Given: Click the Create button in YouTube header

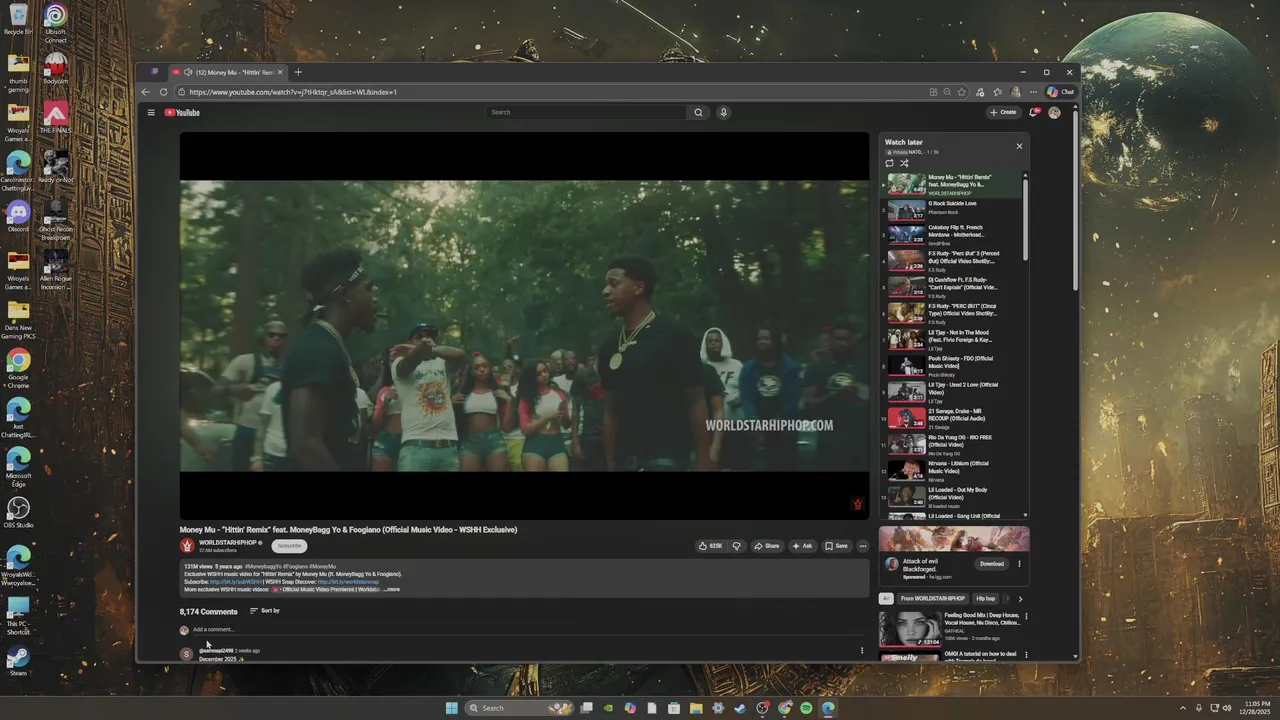Looking at the screenshot, I should click(1004, 112).
